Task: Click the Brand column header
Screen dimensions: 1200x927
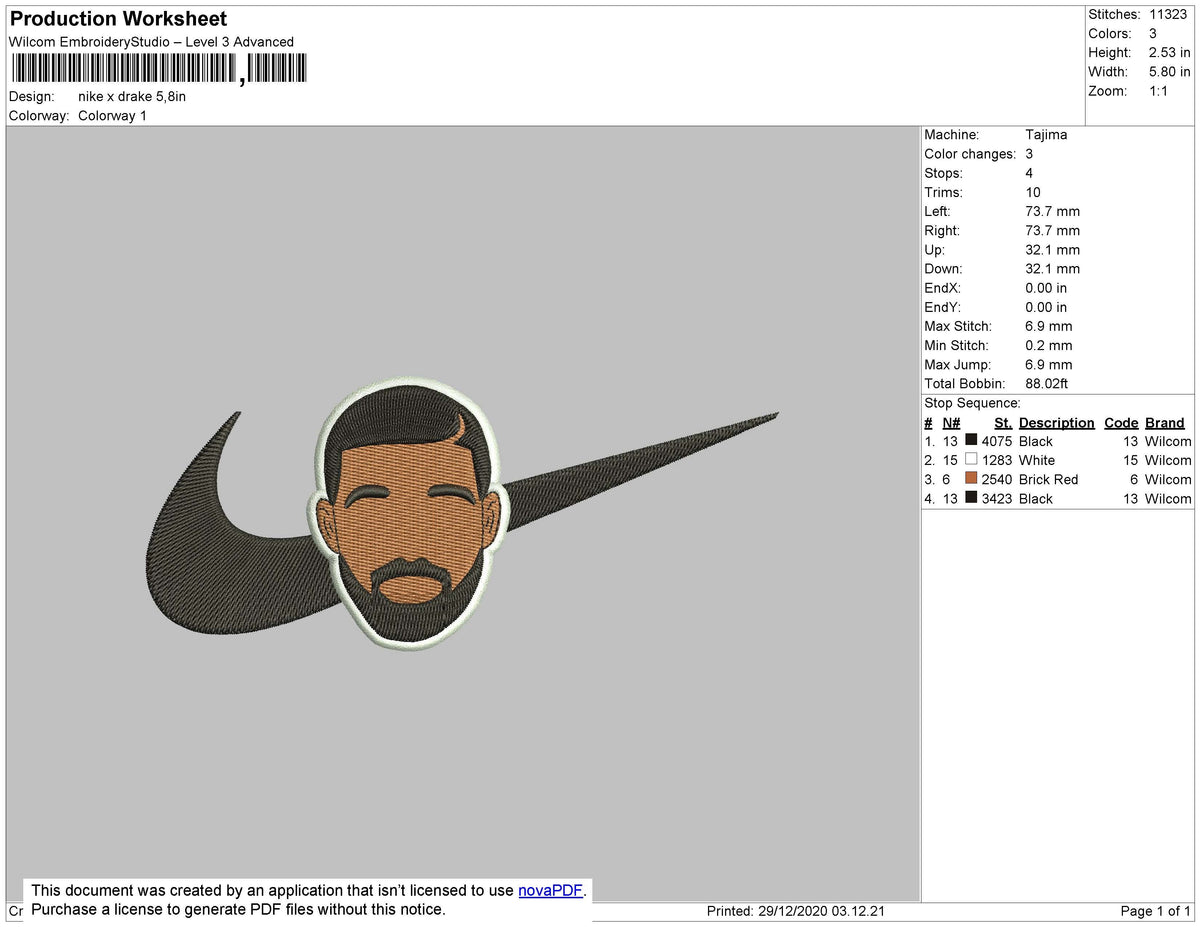Action: click(1164, 422)
